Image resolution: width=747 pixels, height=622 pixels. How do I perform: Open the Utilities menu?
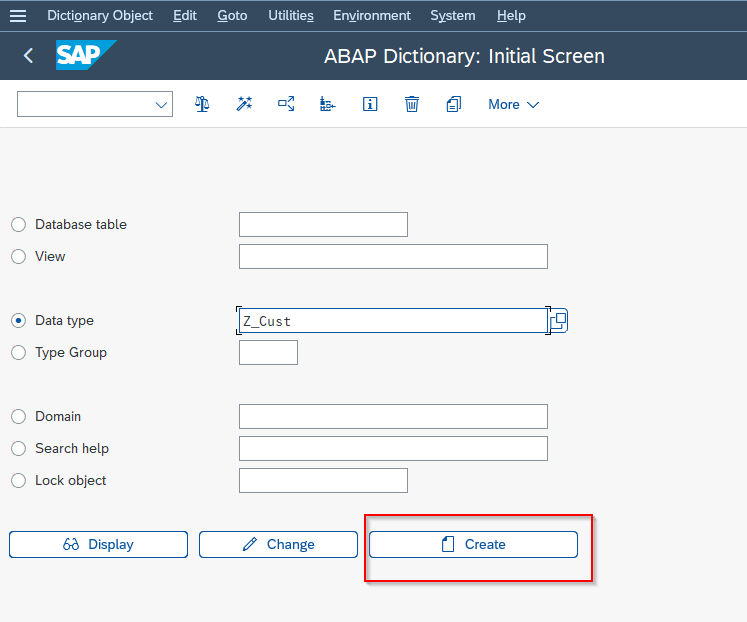point(290,16)
